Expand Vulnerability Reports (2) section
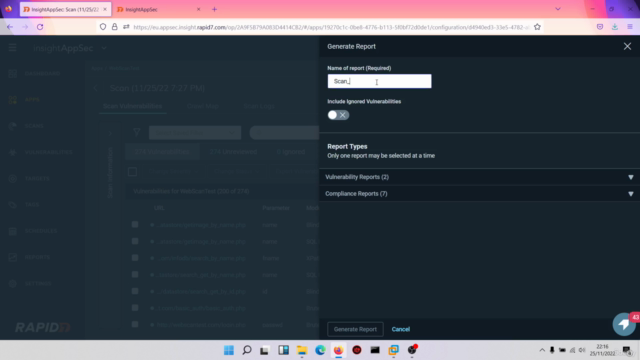 pyautogui.click(x=479, y=177)
